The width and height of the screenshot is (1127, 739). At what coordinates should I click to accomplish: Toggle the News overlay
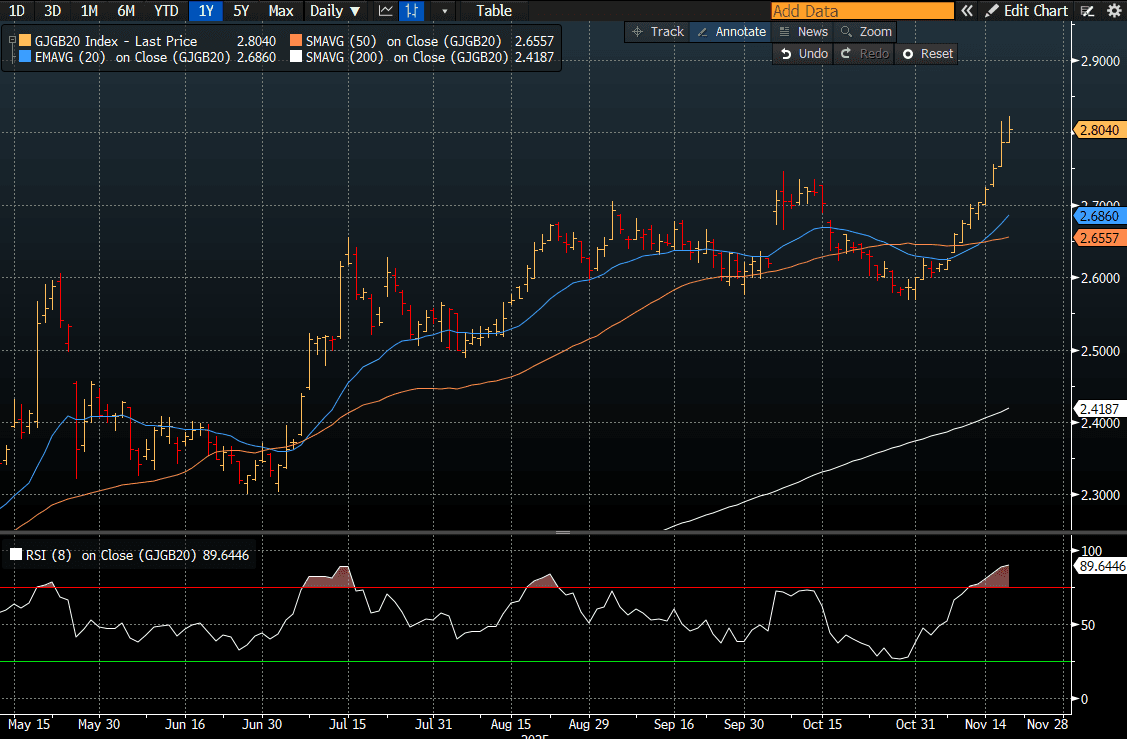click(803, 32)
